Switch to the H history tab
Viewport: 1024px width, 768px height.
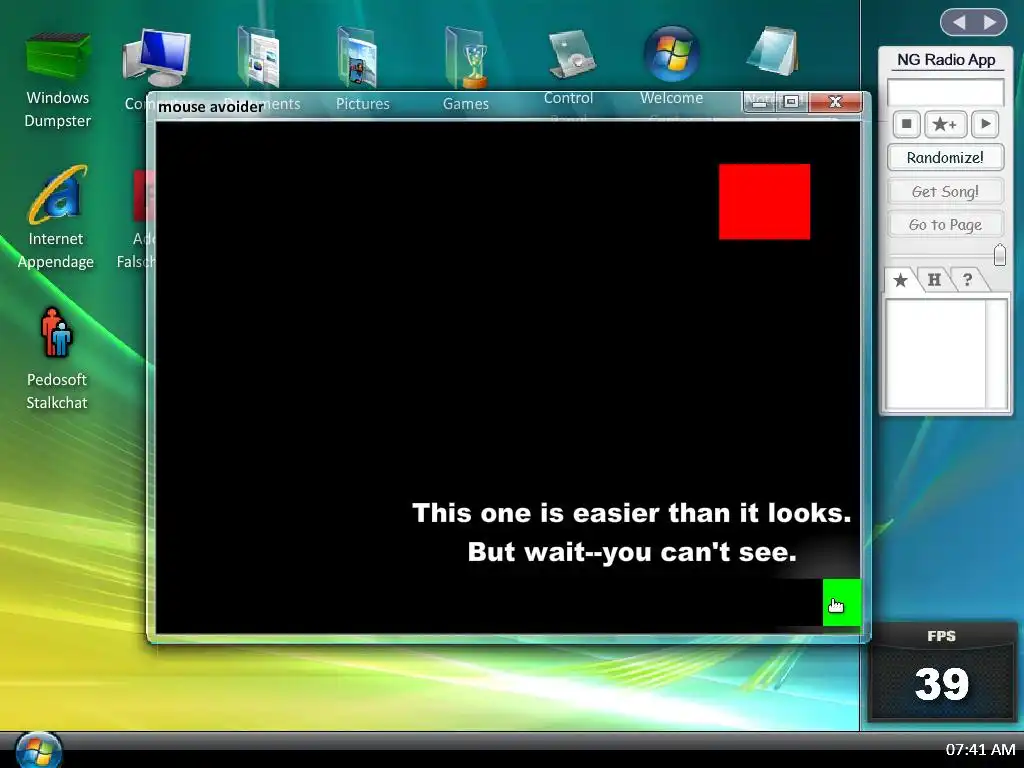[935, 280]
